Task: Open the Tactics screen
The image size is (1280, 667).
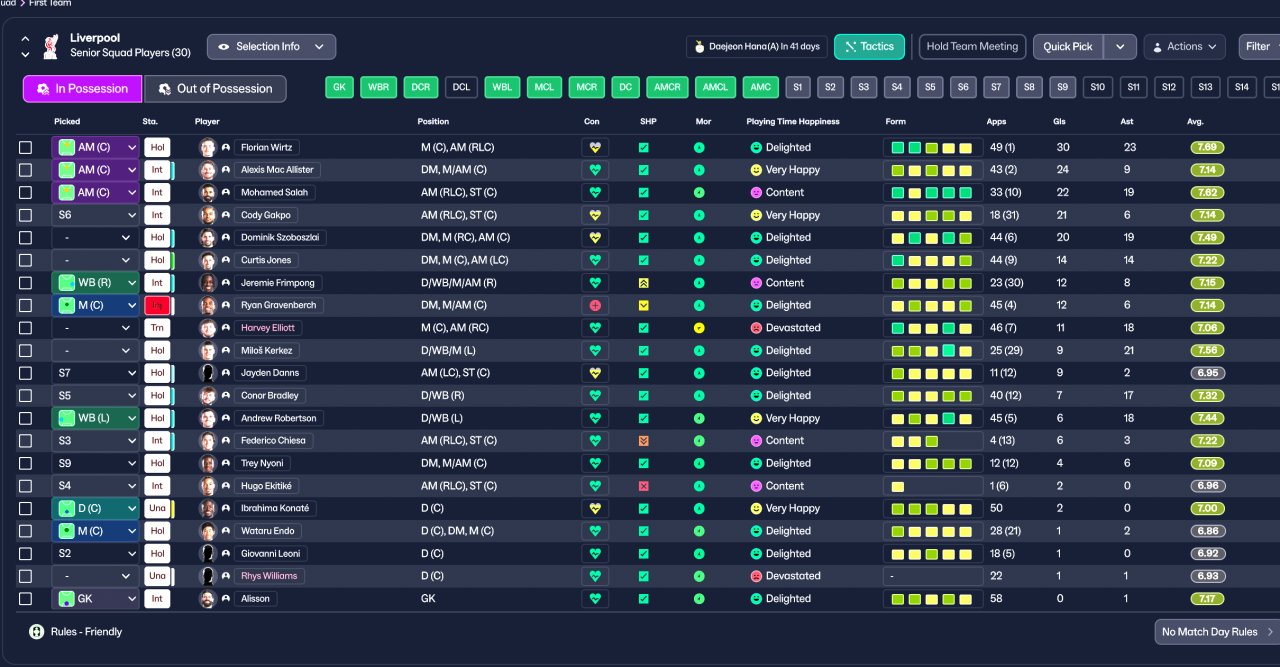Action: (869, 47)
